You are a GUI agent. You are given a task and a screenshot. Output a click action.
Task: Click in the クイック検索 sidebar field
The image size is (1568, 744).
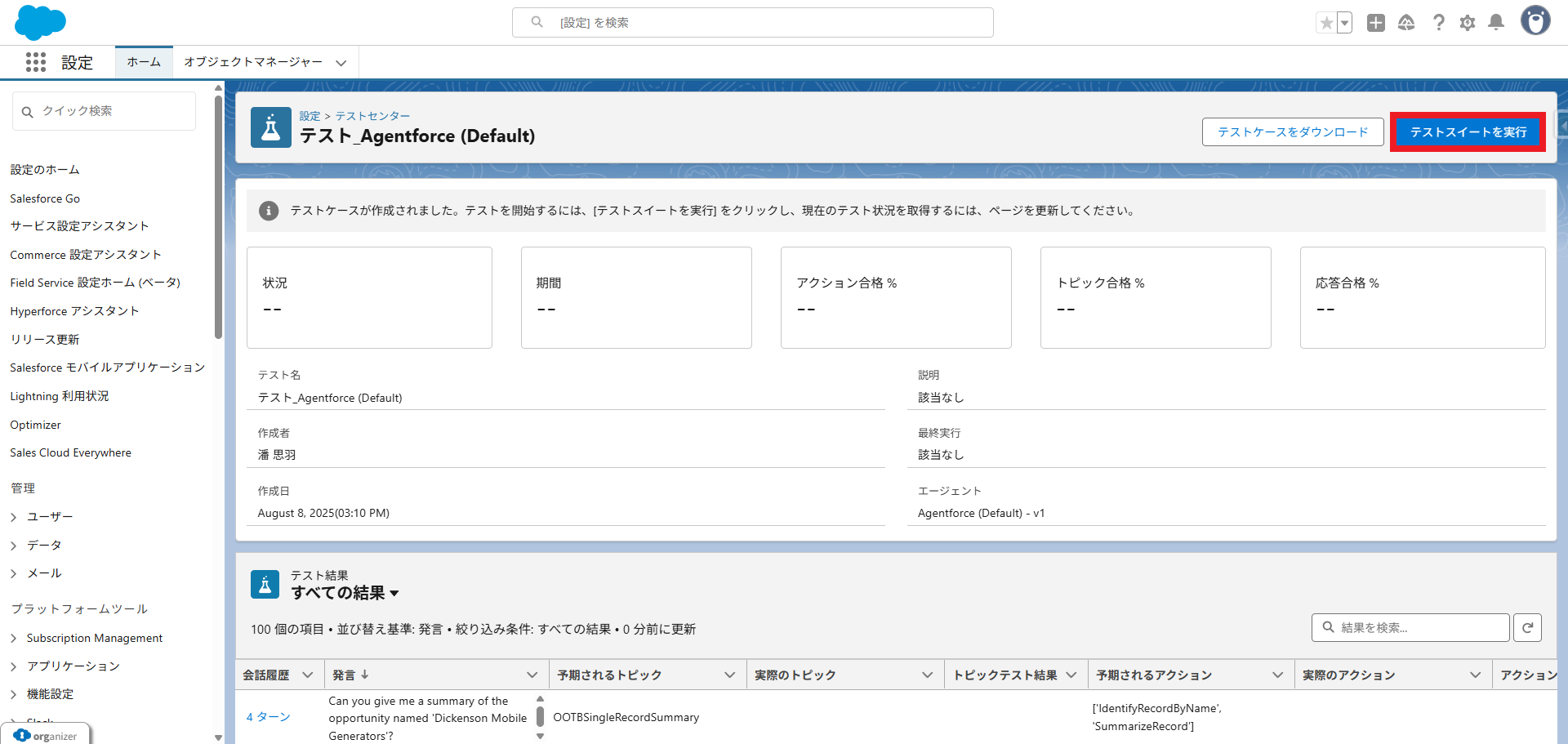click(105, 111)
